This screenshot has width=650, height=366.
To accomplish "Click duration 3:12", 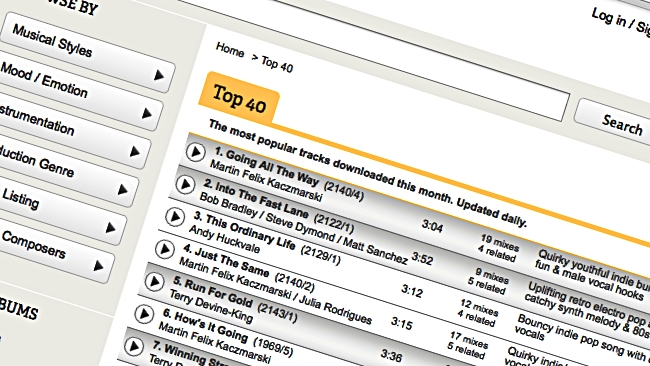I will tap(412, 291).
